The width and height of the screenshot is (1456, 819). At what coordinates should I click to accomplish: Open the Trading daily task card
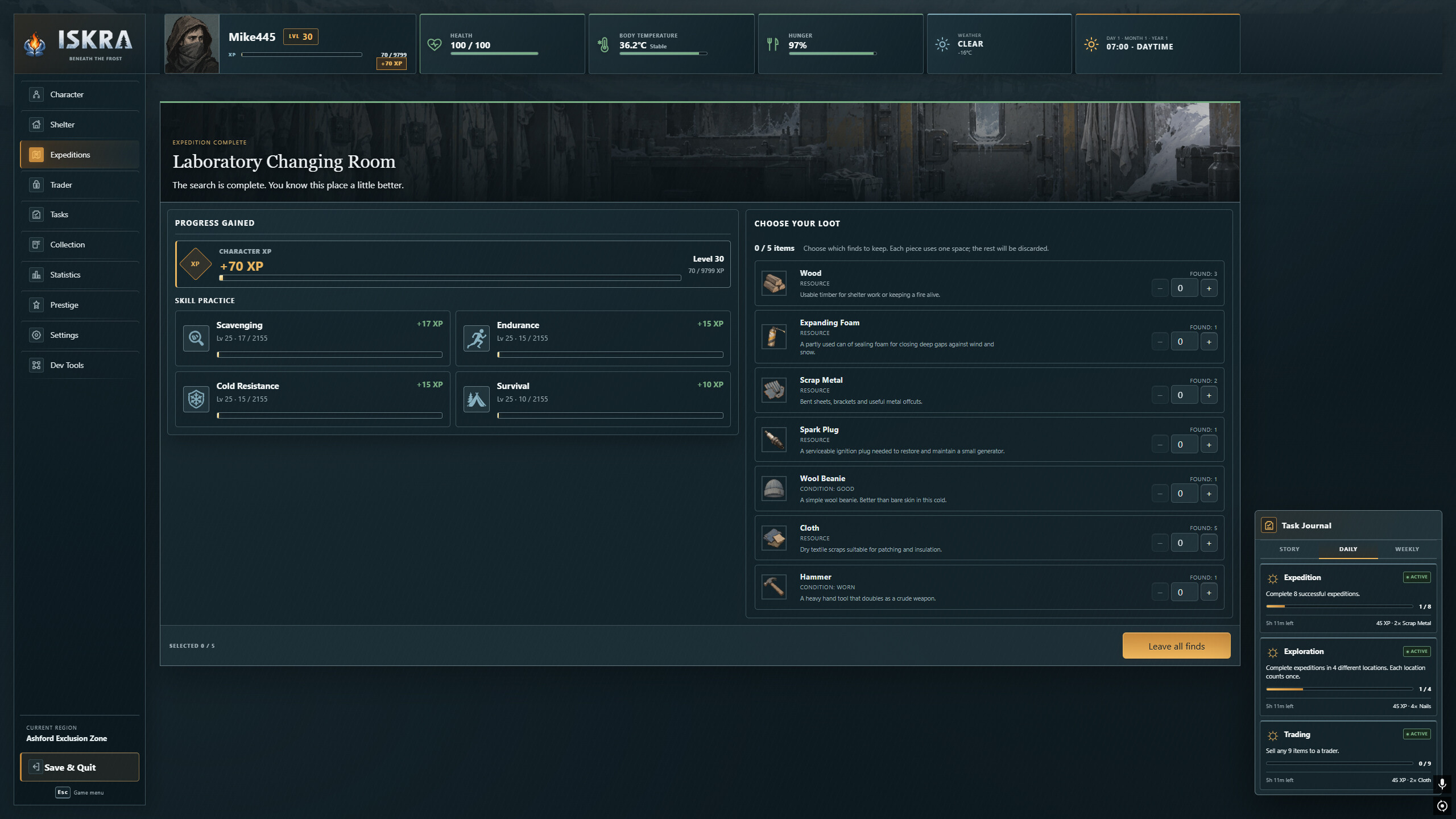tap(1348, 756)
